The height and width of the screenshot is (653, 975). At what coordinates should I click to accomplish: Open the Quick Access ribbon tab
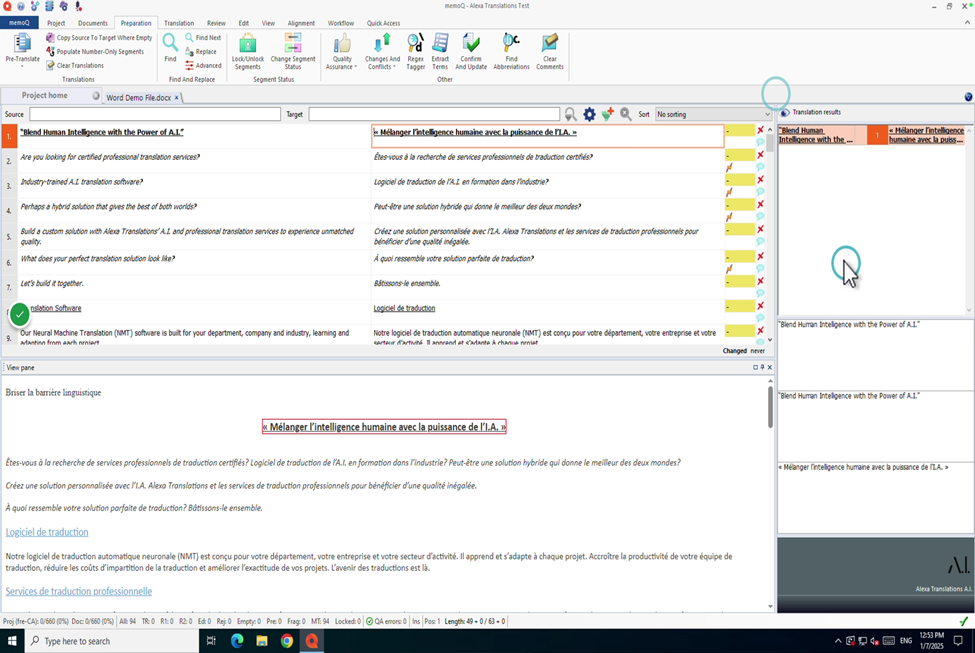(x=383, y=23)
